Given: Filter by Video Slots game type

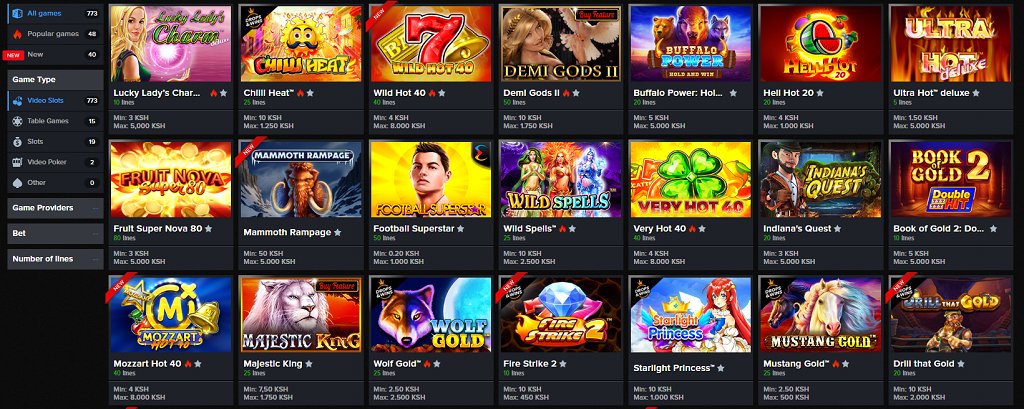Looking at the screenshot, I should tap(56, 101).
